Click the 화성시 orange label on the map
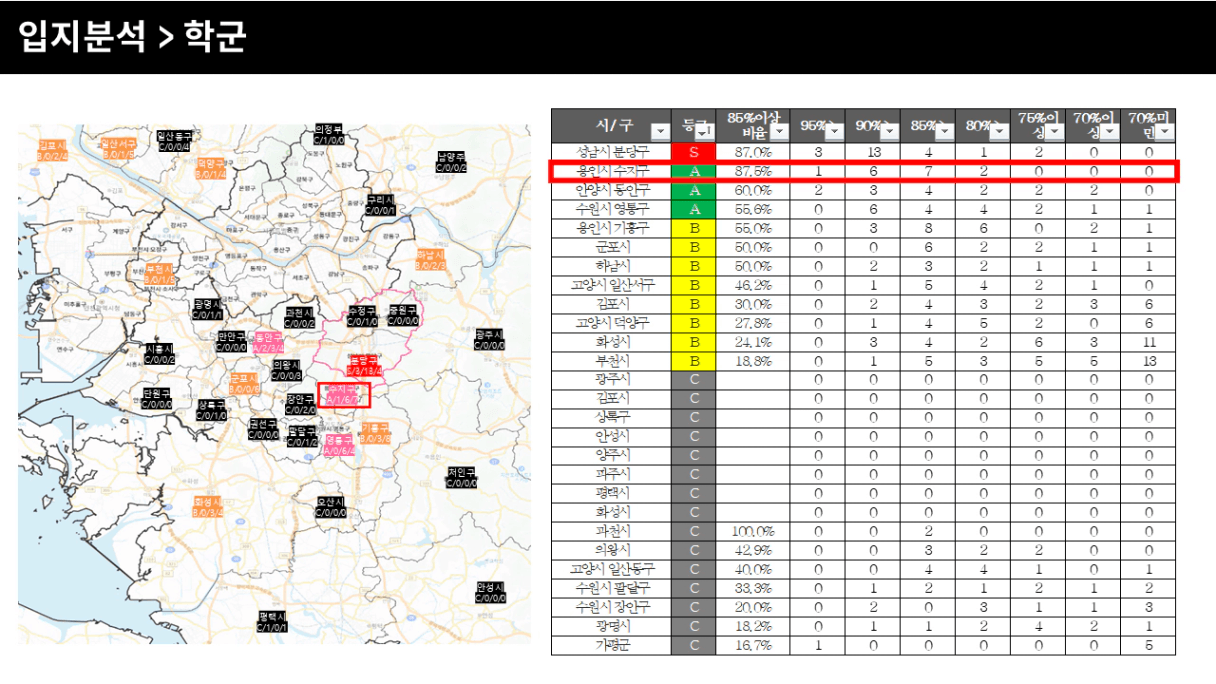Image resolution: width=1216 pixels, height=684 pixels. coord(208,506)
